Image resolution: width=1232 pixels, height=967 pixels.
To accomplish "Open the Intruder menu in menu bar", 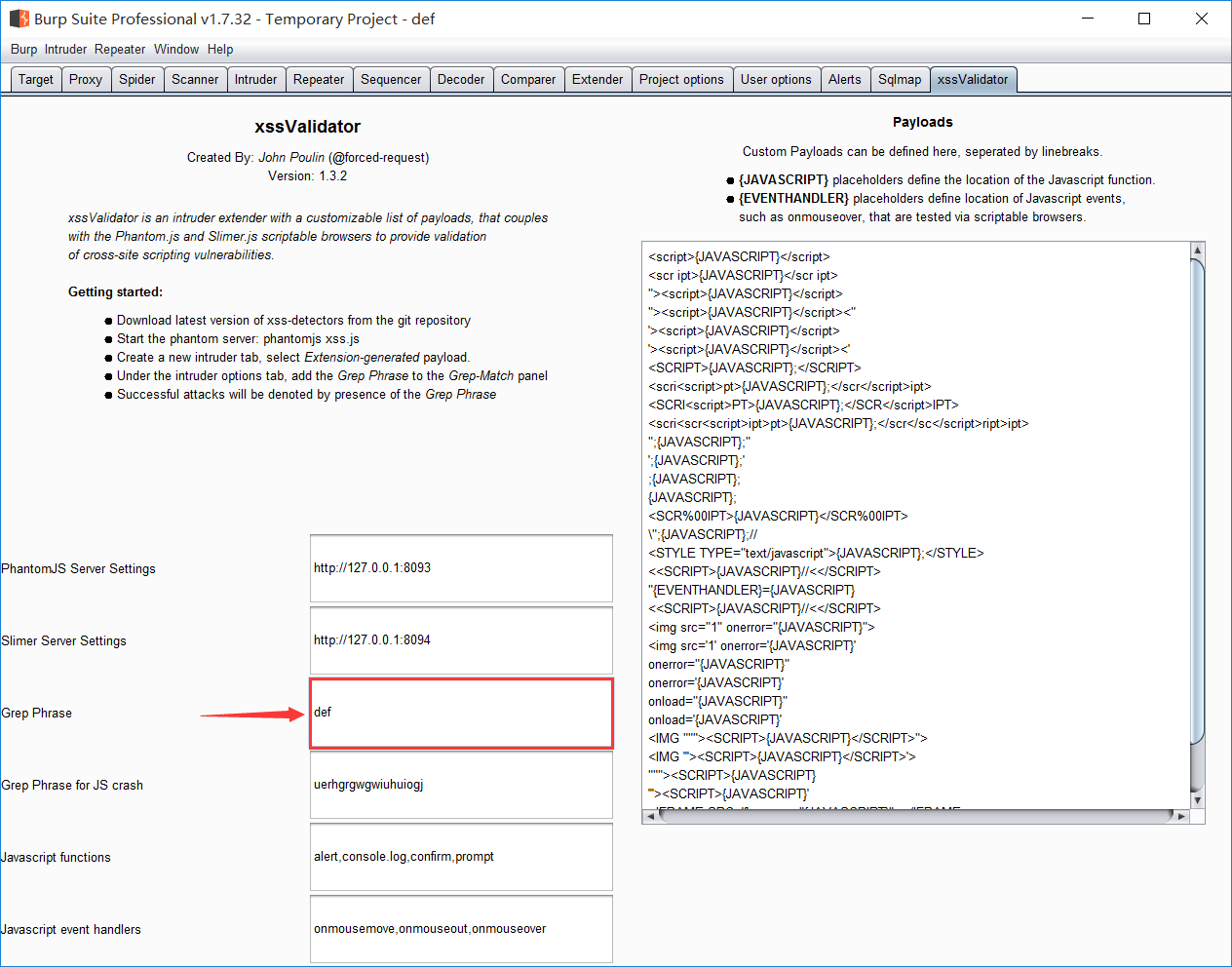I will pyautogui.click(x=65, y=49).
